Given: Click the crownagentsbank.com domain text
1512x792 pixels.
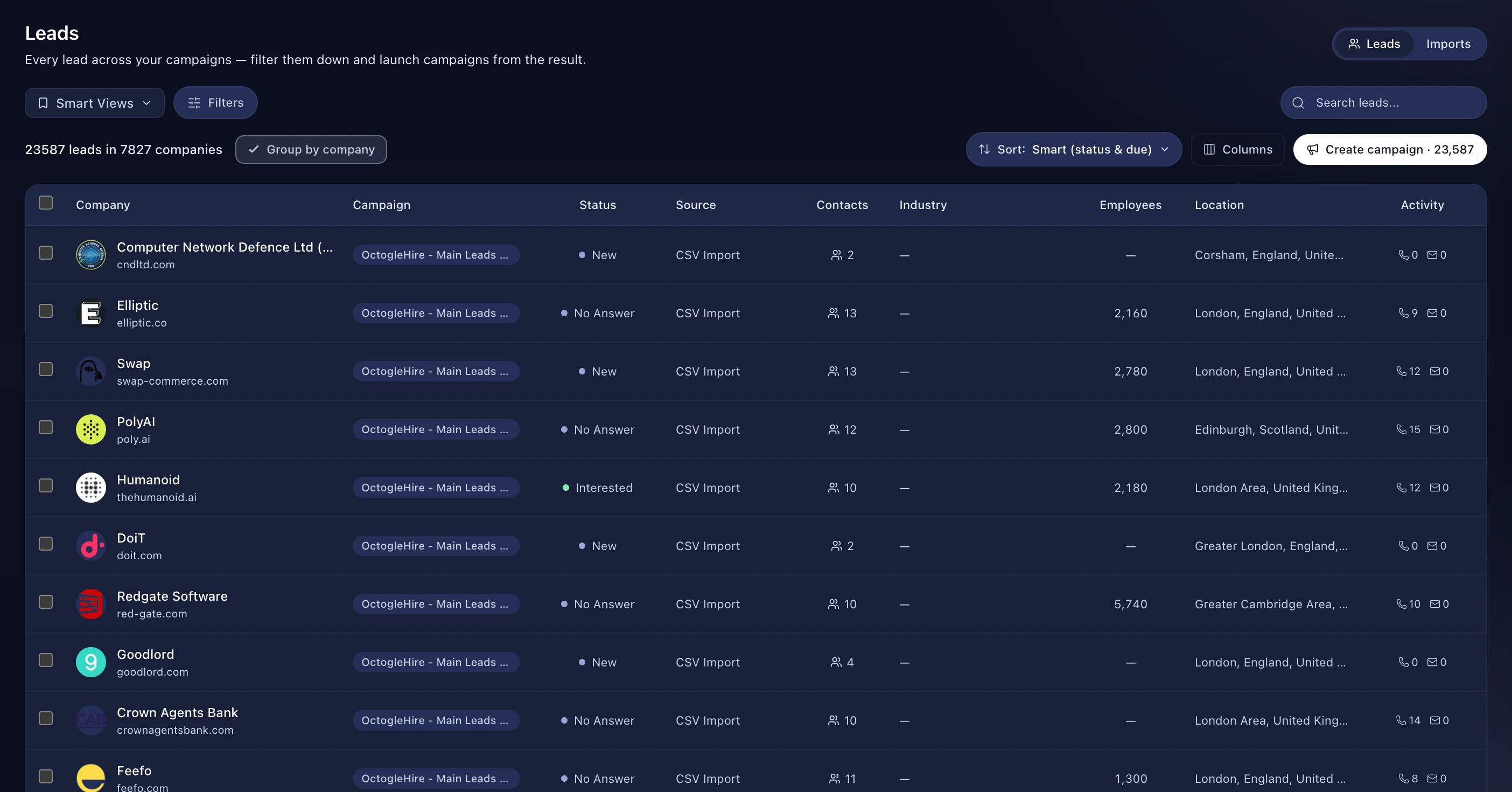Looking at the screenshot, I should (175, 730).
